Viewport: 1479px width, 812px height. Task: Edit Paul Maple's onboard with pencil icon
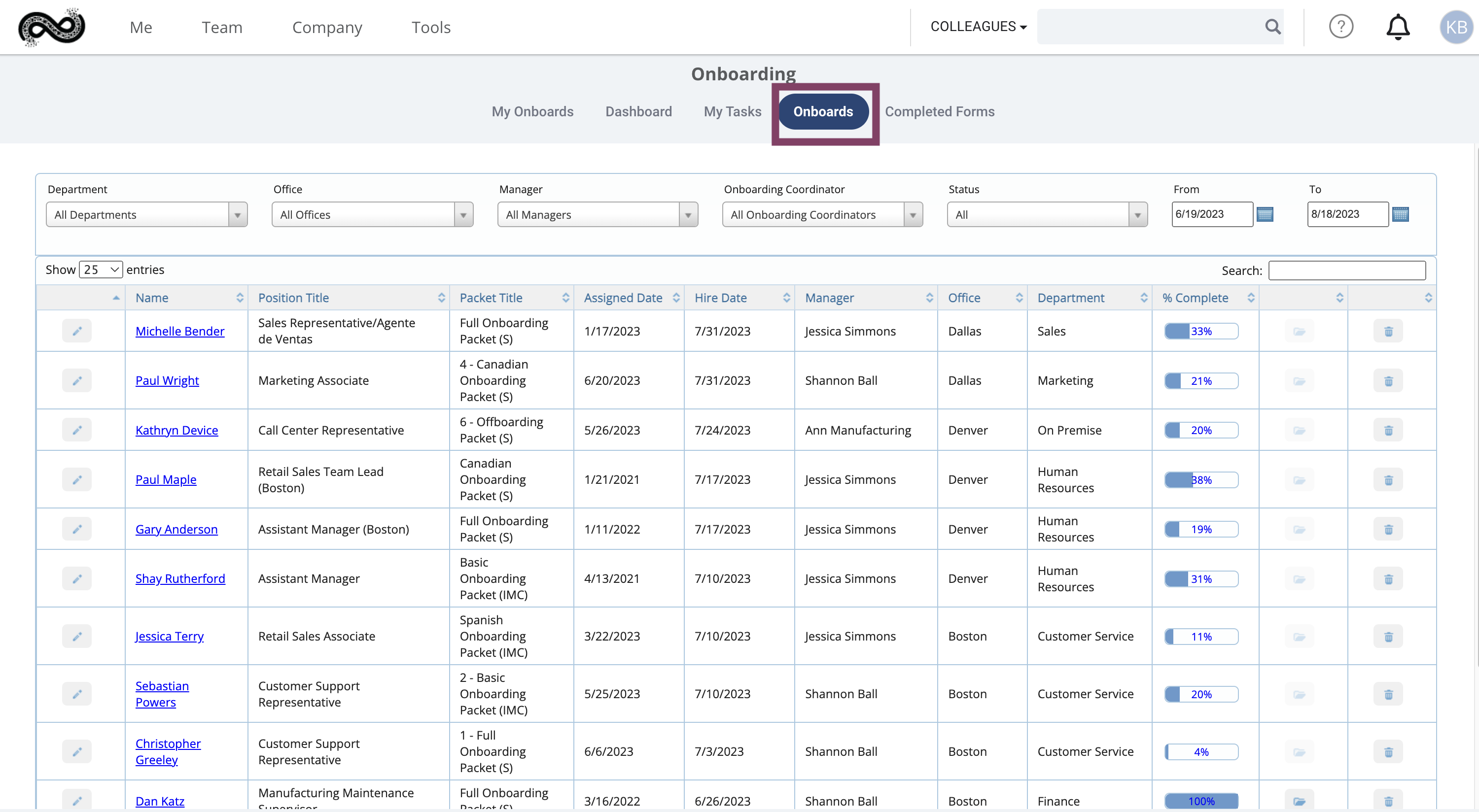coord(77,480)
